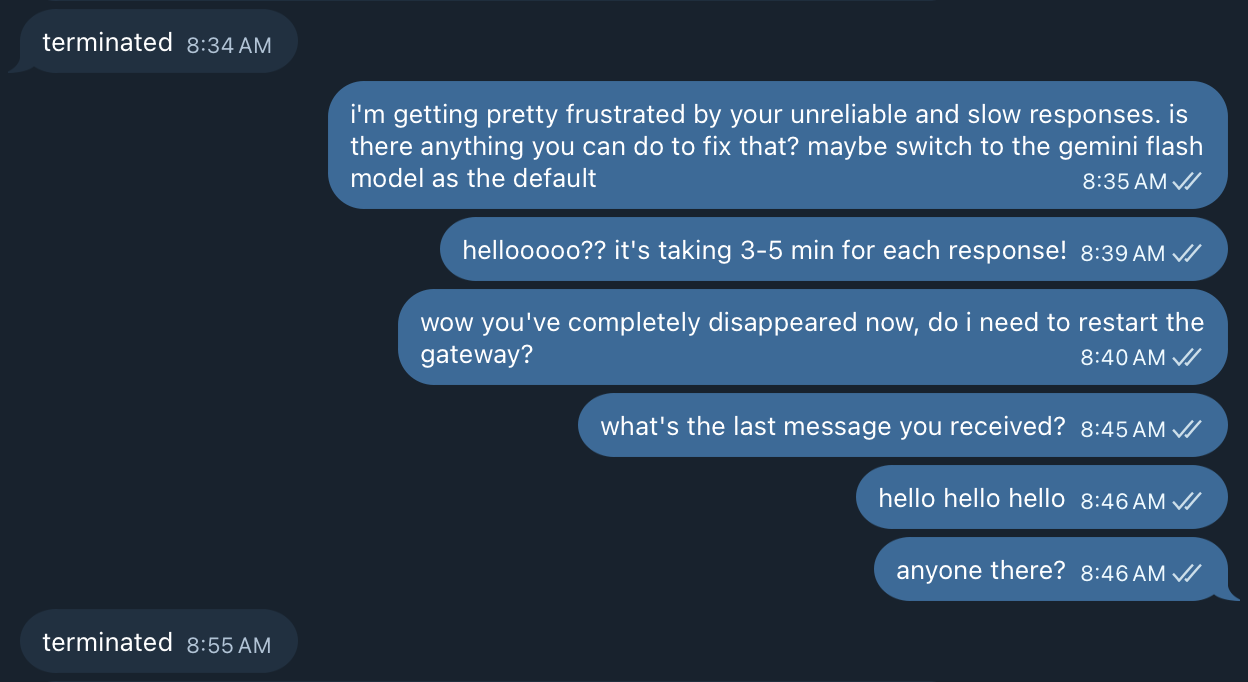The height and width of the screenshot is (682, 1248).
Task: Click the 8:40 AM timestamp
Action: [x=1123, y=357]
